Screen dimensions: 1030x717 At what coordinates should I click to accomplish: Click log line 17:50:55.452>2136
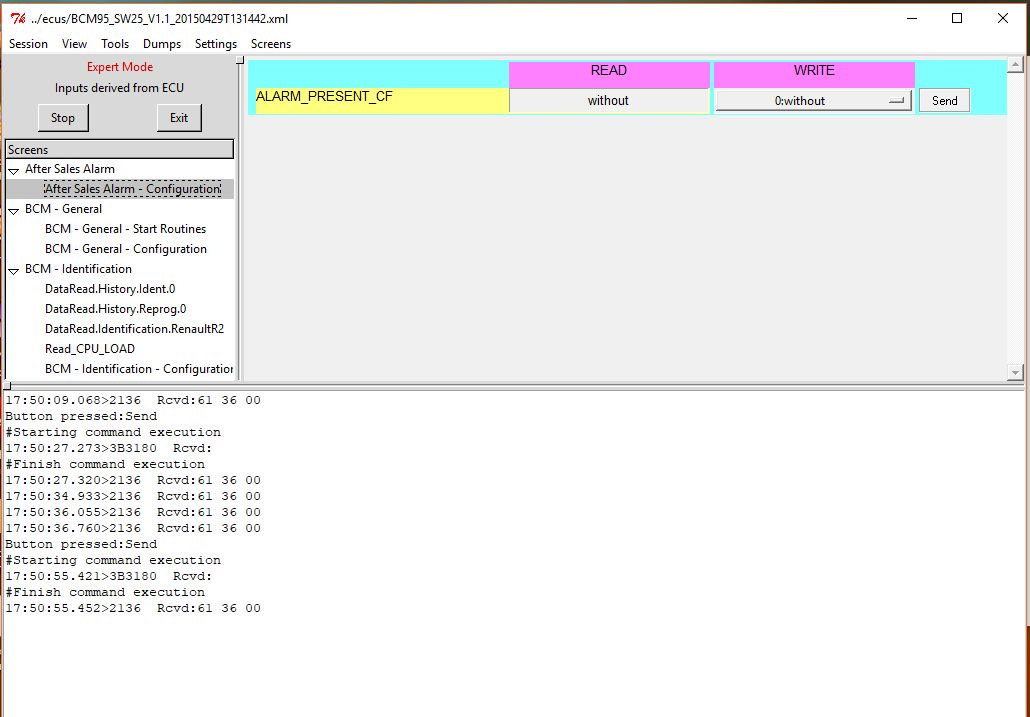pos(133,609)
